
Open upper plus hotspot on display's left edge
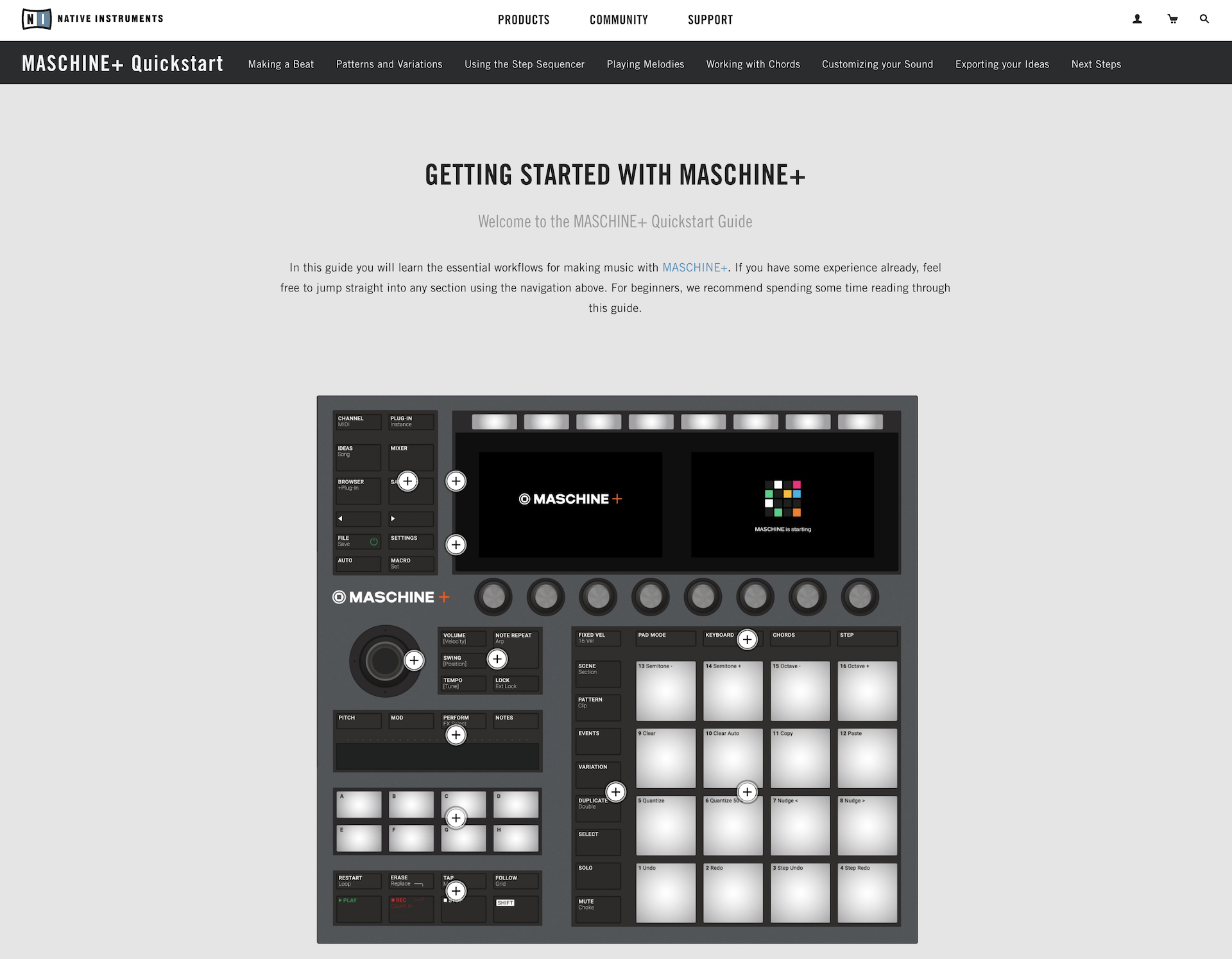[456, 481]
